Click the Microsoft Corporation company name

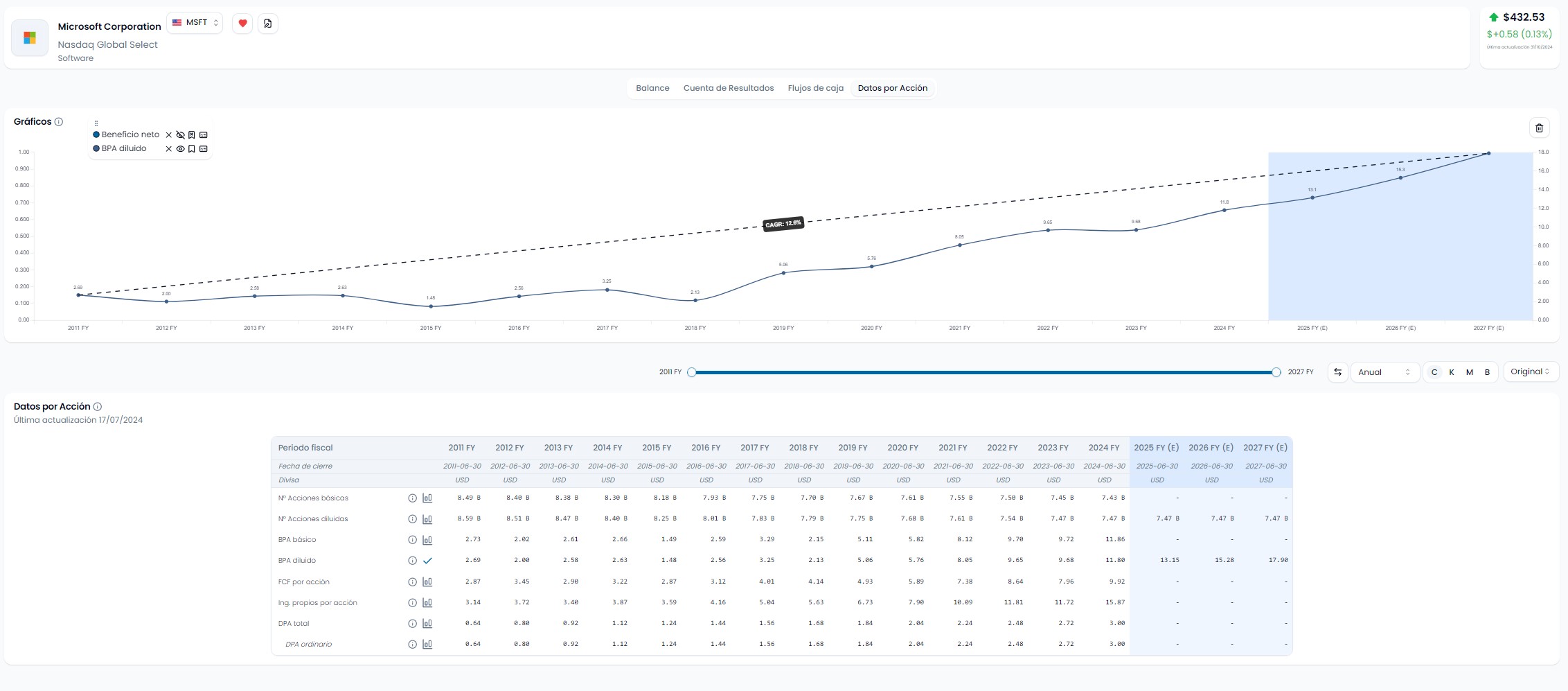[109, 26]
